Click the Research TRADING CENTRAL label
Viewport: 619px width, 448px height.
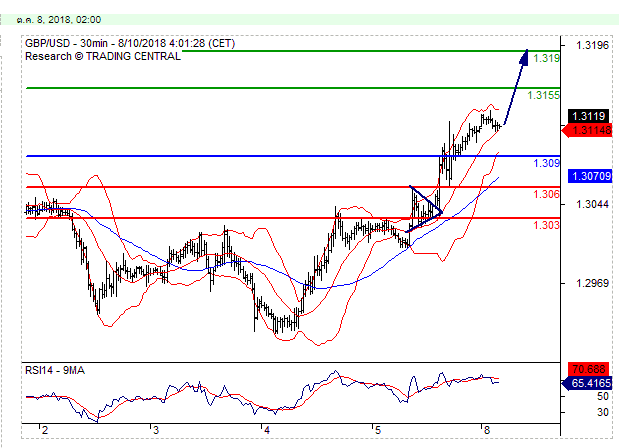[103, 56]
